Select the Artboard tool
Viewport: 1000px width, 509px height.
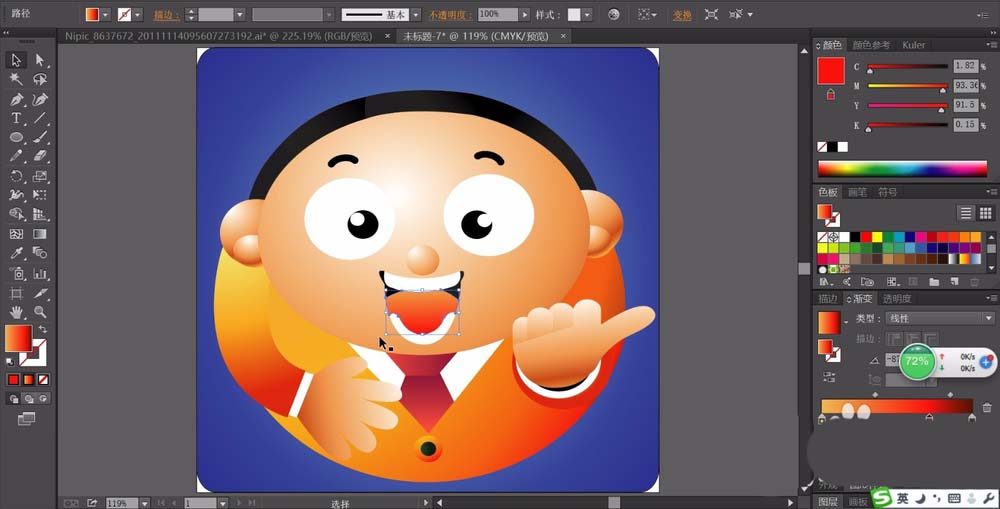click(x=16, y=293)
